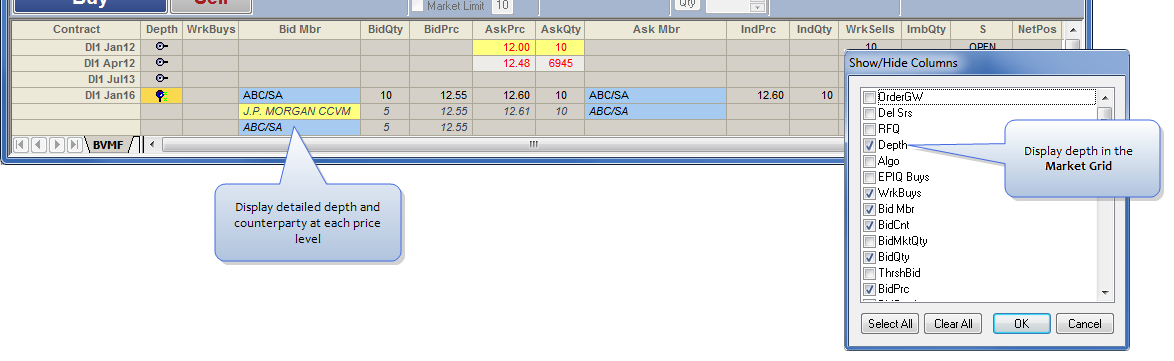Click the Buy button
This screenshot has width=1174, height=361.
[x=91, y=6]
